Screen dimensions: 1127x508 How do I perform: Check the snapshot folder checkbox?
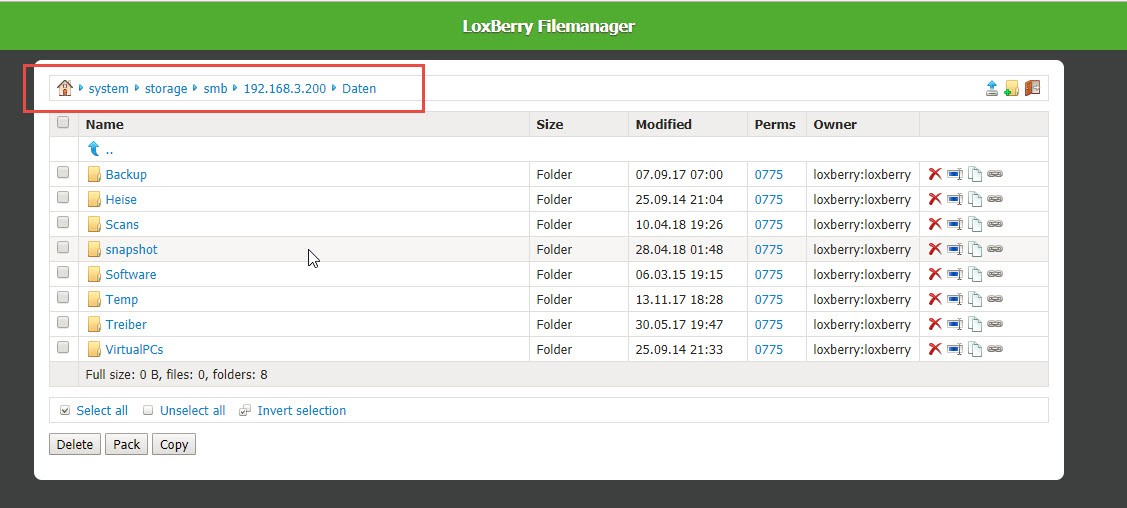click(63, 247)
